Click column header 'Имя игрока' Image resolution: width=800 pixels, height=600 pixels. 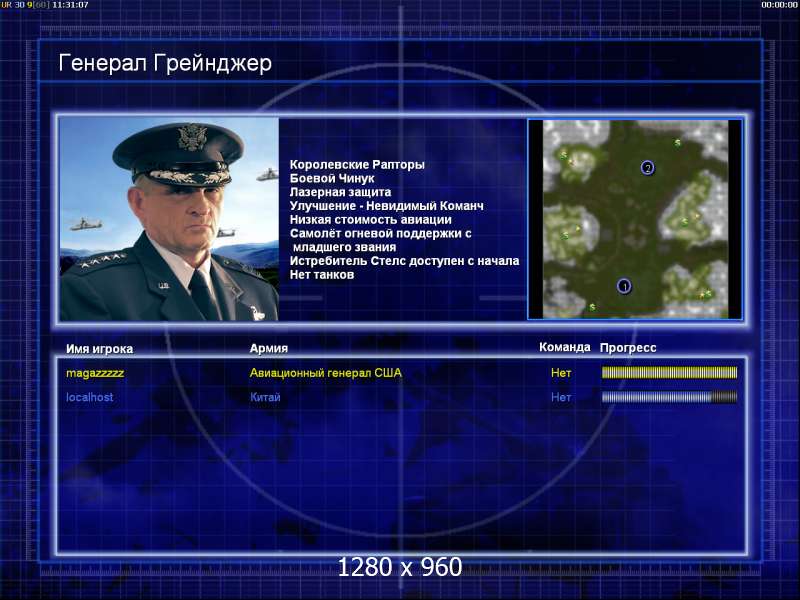(99, 349)
